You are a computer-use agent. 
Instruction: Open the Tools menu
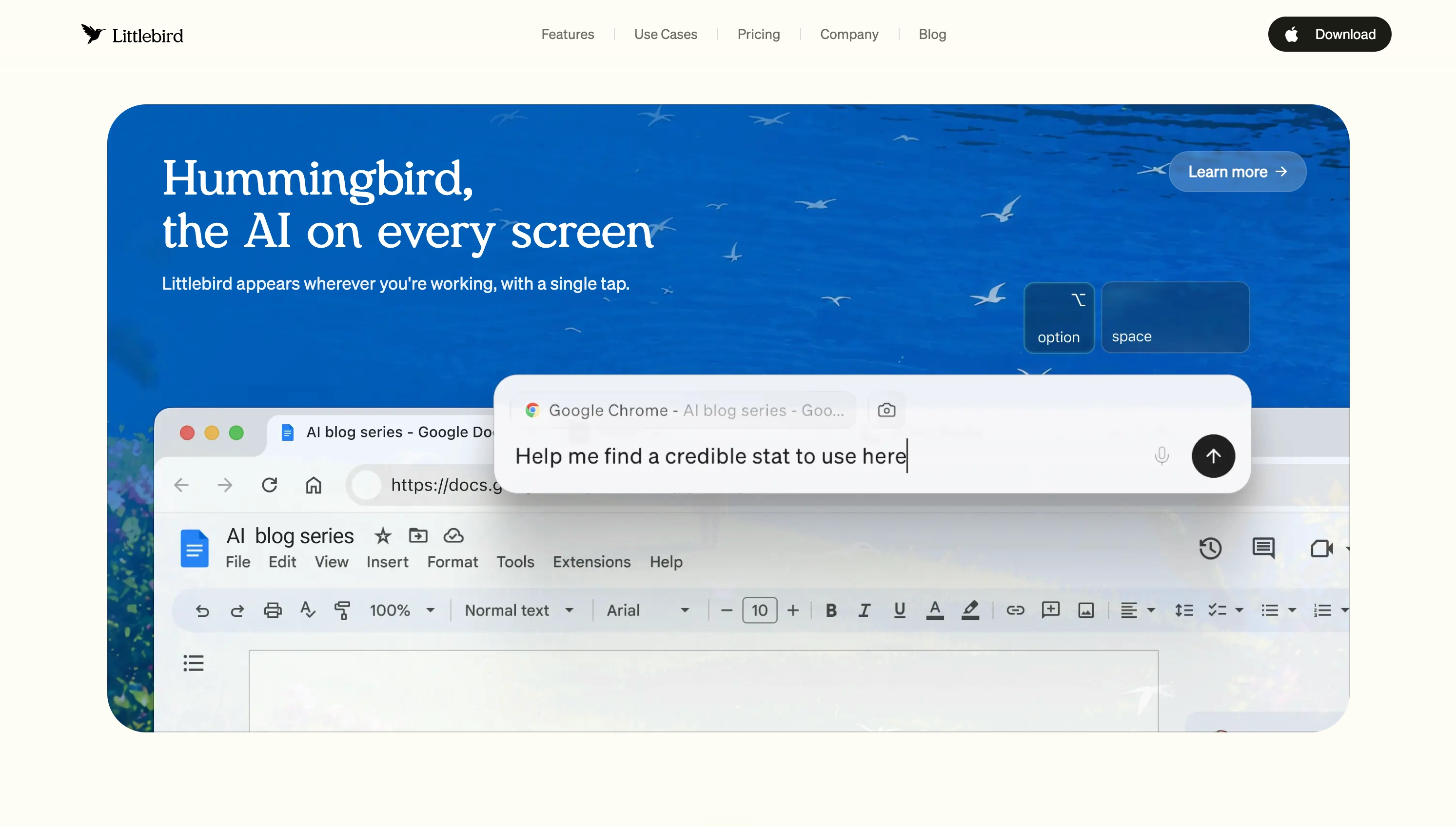pyautogui.click(x=515, y=562)
